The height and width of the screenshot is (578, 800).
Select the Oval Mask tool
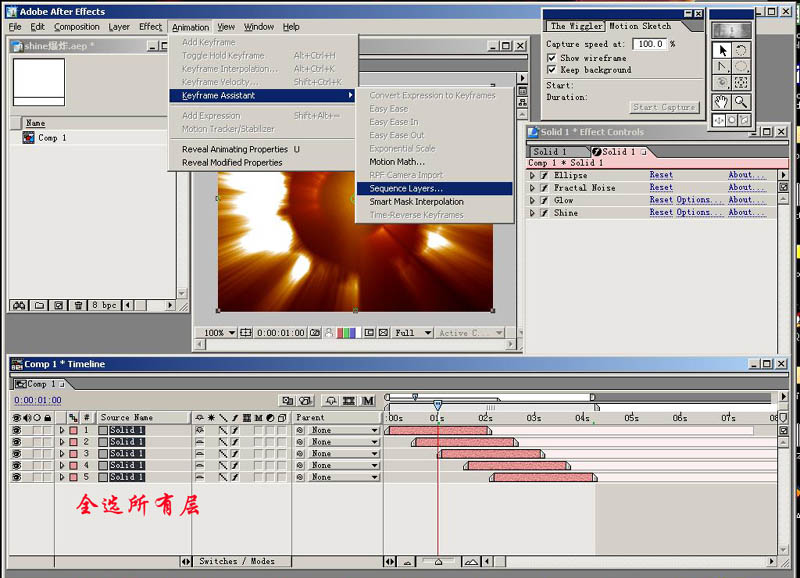[741, 66]
